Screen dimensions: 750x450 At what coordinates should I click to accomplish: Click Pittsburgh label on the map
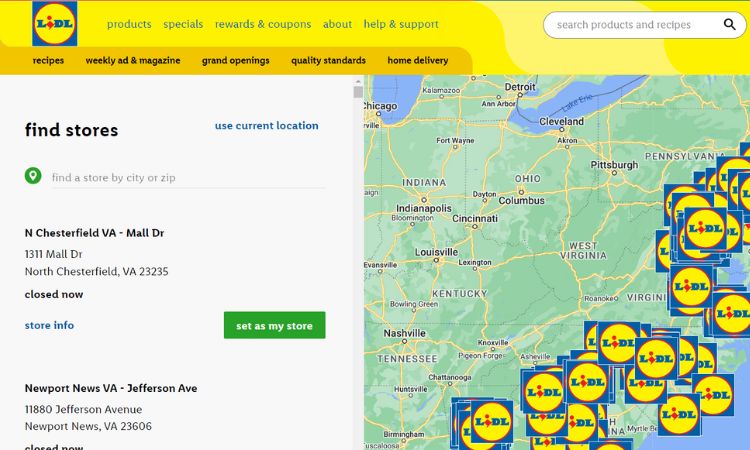tap(614, 165)
